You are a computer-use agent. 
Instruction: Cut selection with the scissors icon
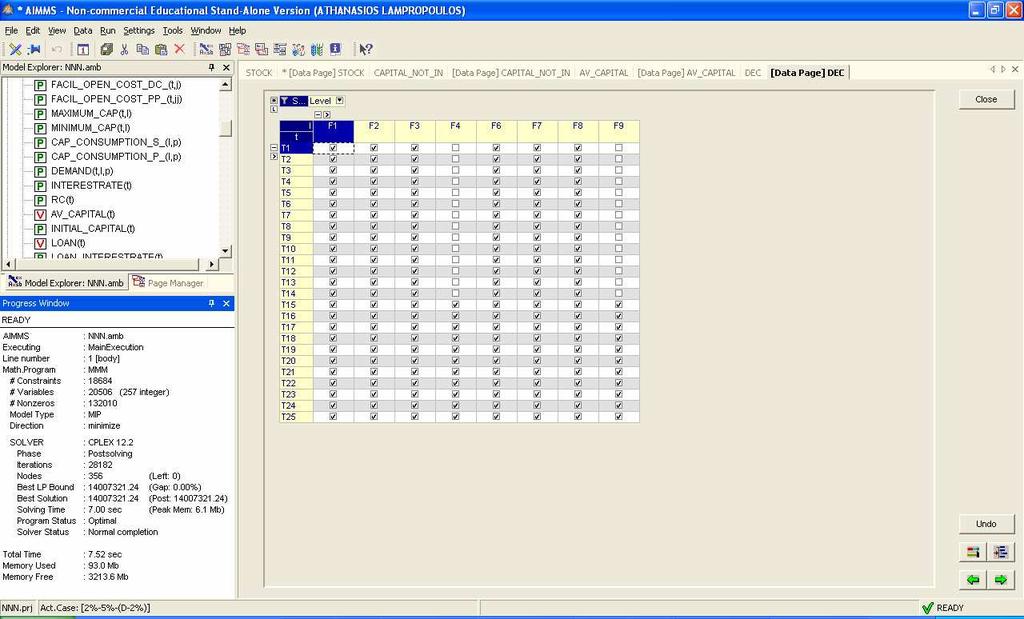pos(124,49)
